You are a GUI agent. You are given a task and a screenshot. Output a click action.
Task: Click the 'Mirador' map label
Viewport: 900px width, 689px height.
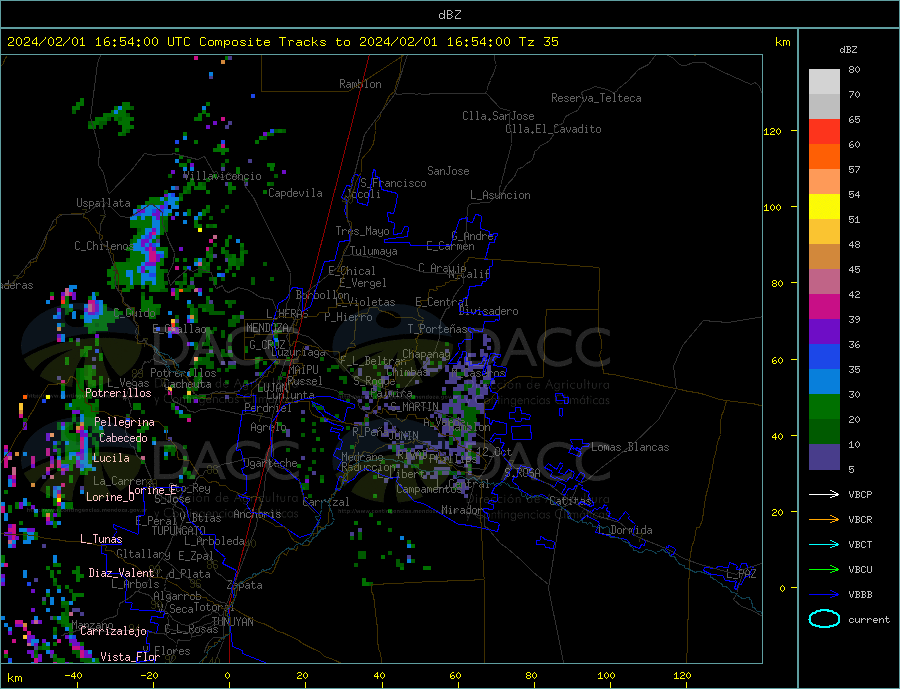point(462,510)
